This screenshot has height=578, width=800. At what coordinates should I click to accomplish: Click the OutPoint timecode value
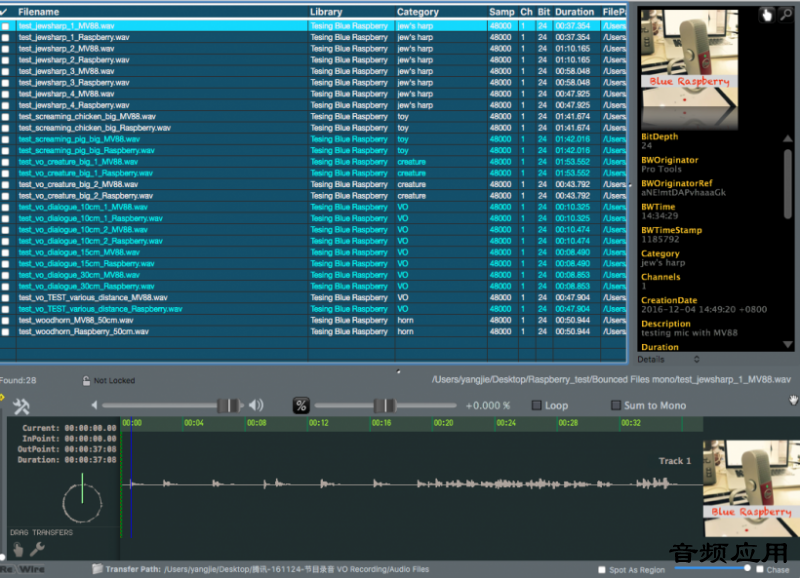[90, 449]
